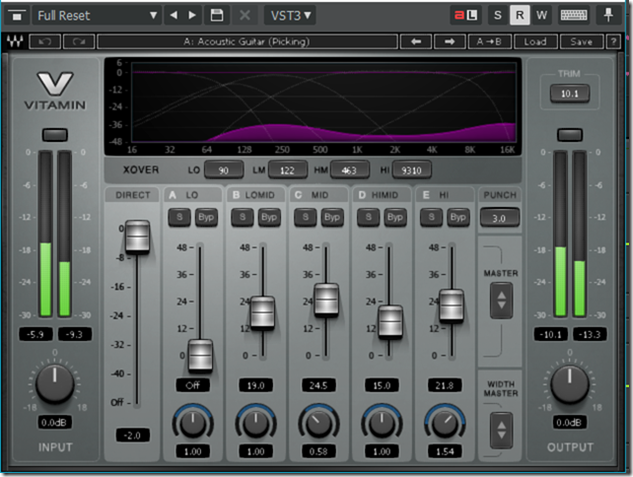Open the VST3 dropdown menu
This screenshot has width=633, height=477.
point(290,15)
